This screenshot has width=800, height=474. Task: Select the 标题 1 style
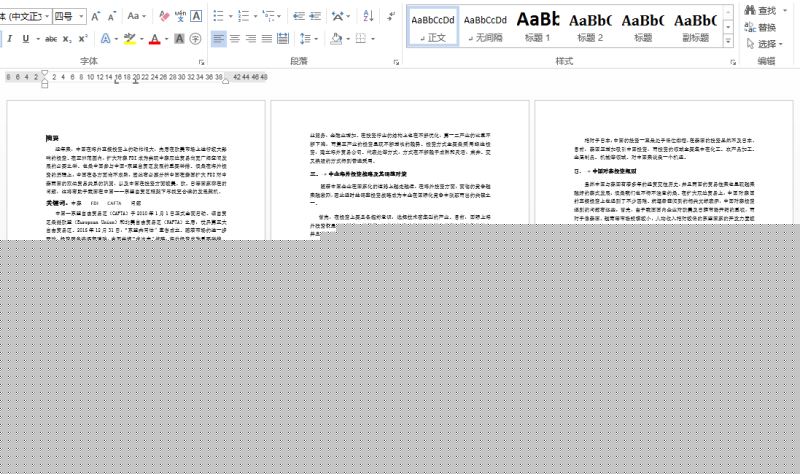click(537, 26)
